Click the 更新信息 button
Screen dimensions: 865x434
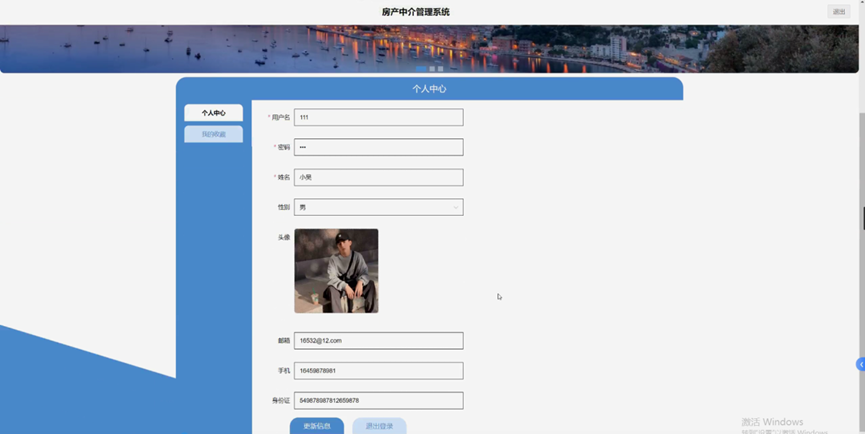[x=317, y=426]
